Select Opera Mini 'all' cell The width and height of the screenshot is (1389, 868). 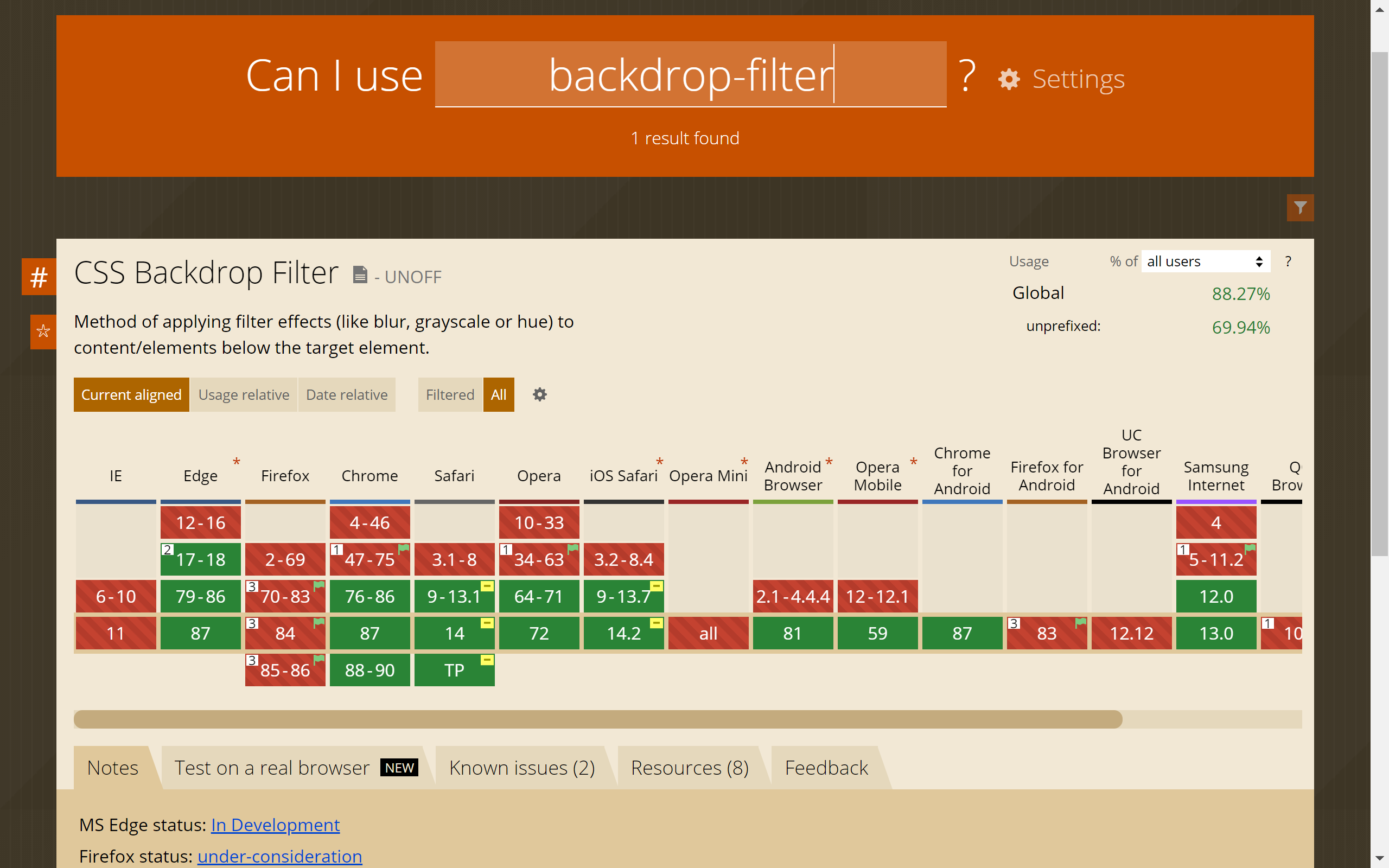(x=708, y=633)
